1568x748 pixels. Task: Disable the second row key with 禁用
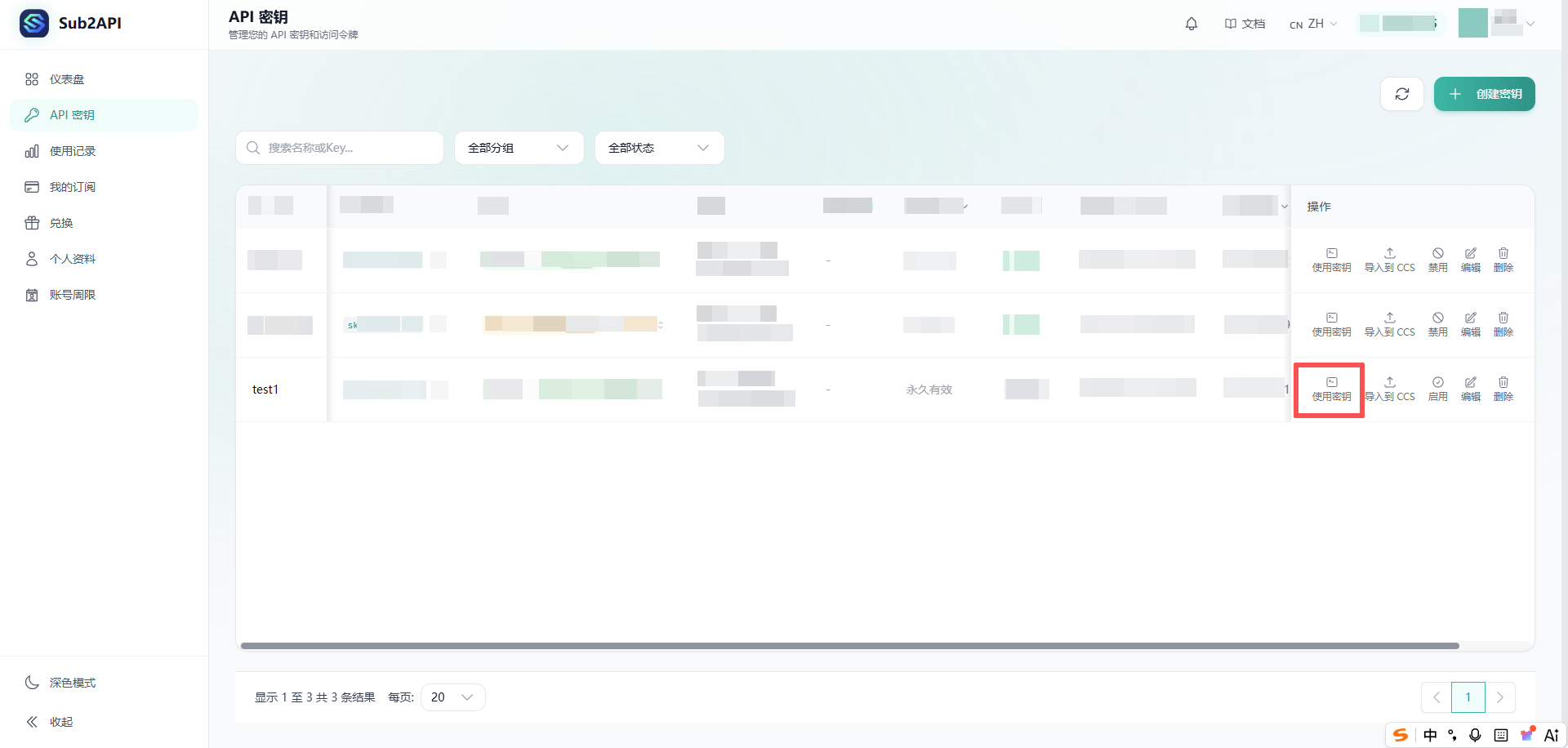point(1438,325)
